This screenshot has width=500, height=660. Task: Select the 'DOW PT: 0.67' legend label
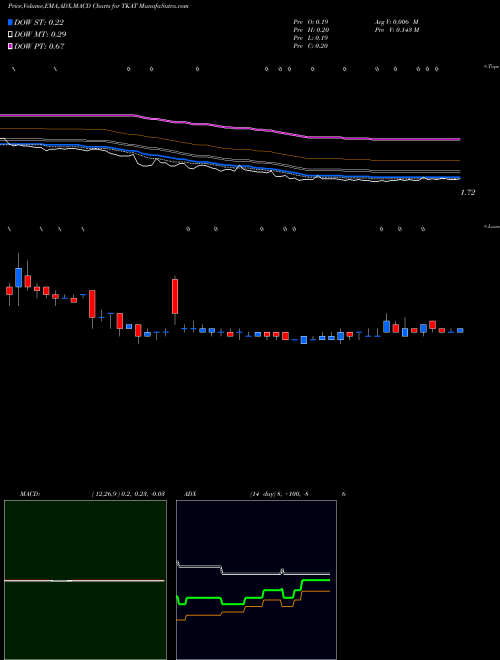[x=39, y=46]
